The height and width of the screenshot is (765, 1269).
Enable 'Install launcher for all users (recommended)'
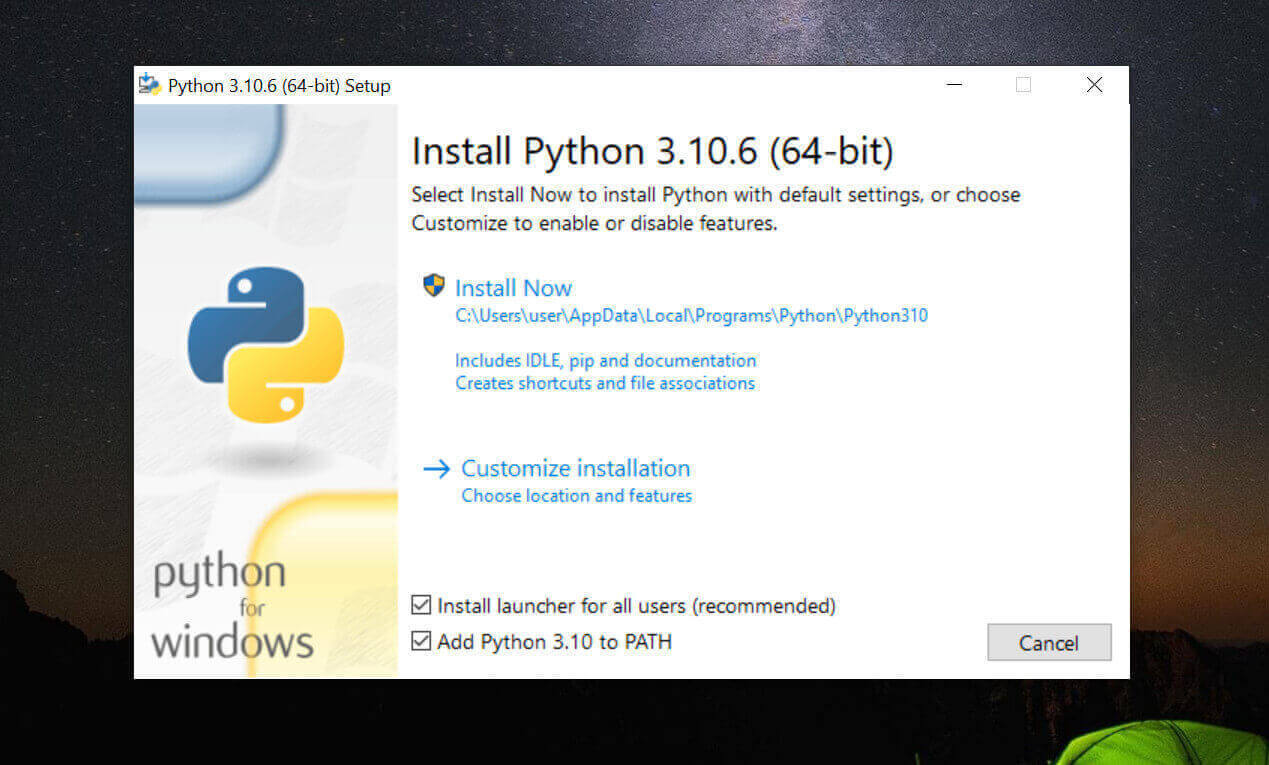pos(421,605)
